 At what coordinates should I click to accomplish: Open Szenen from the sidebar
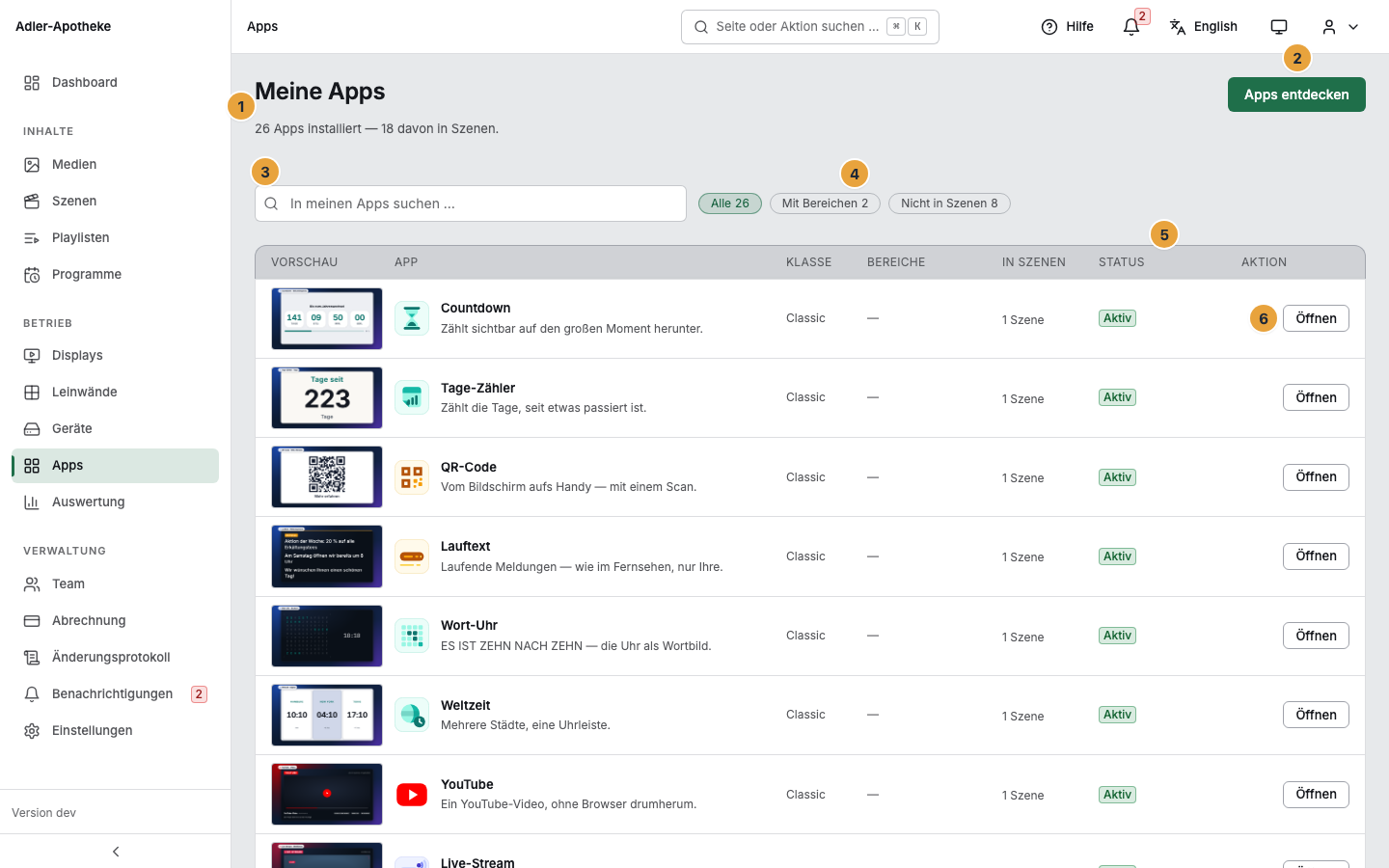115,202
